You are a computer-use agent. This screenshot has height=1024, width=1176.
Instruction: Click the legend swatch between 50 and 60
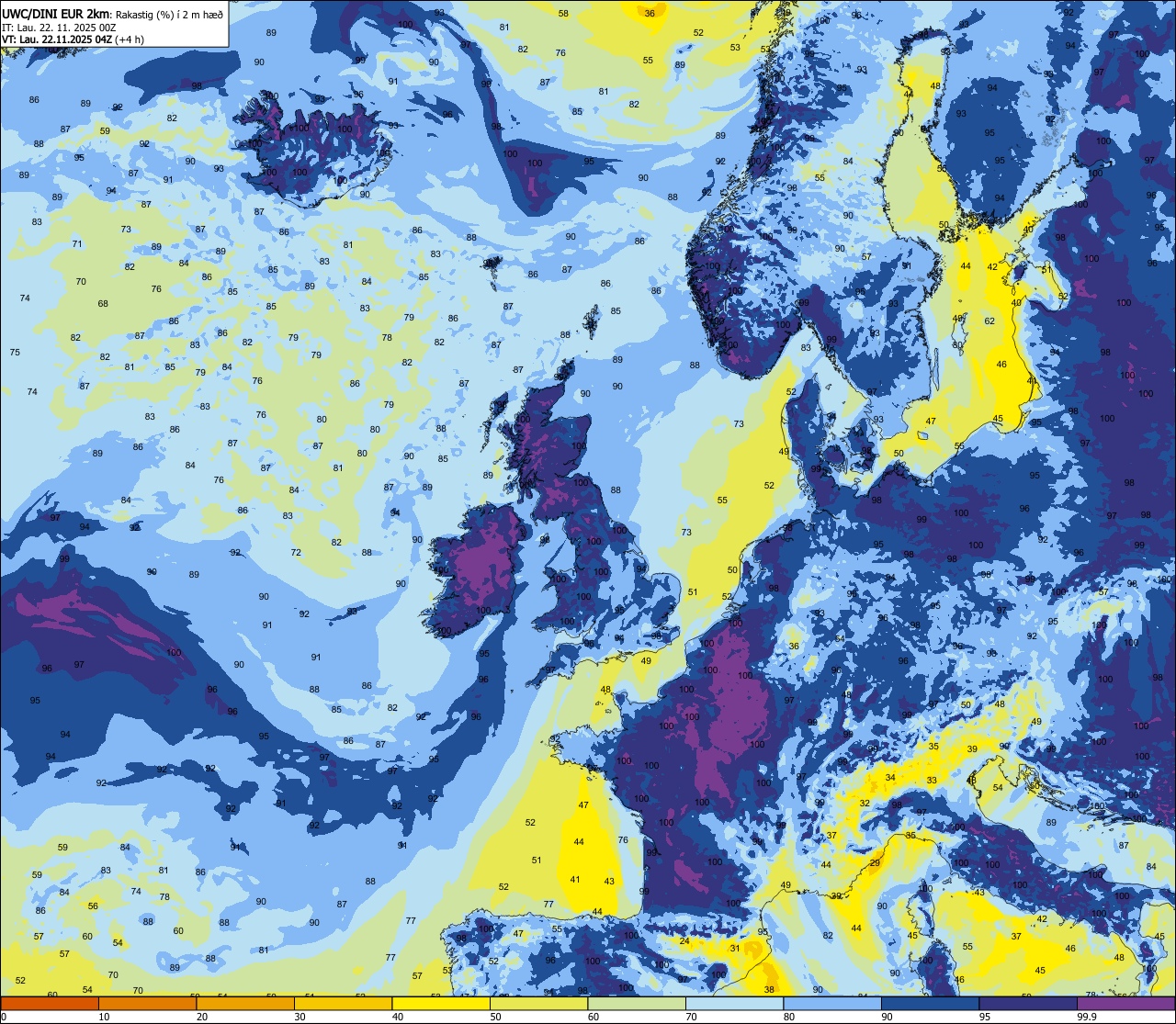[x=538, y=1003]
